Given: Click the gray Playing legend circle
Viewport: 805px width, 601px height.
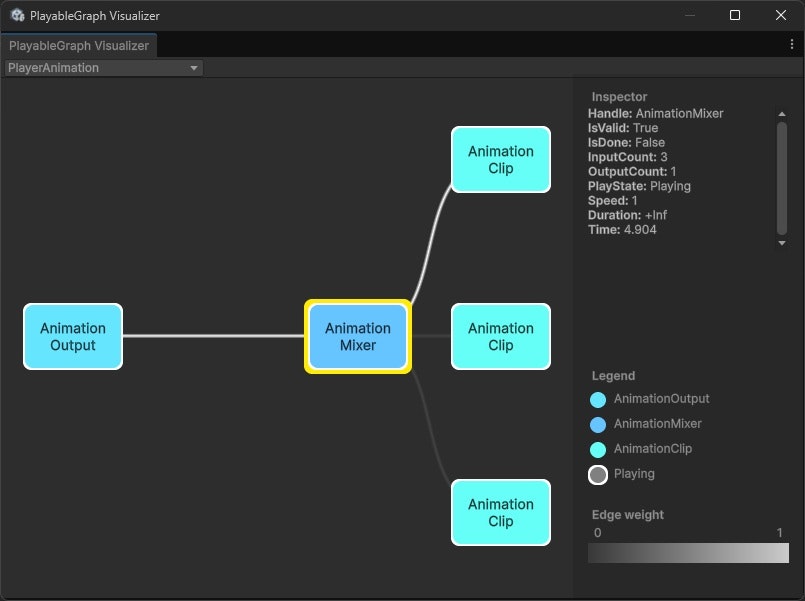Looking at the screenshot, I should 598,474.
